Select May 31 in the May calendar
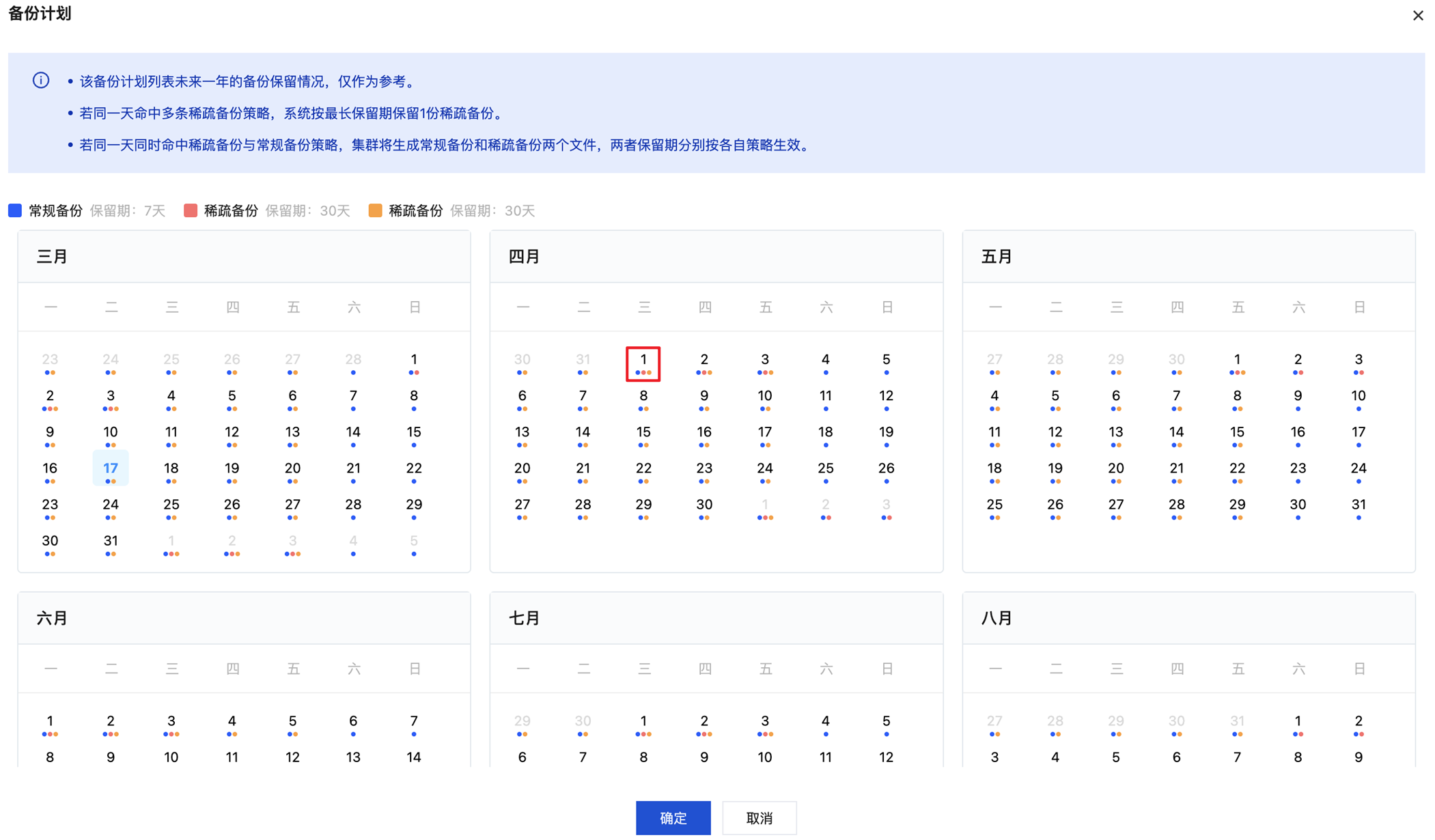The height and width of the screenshot is (840, 1435). tap(1359, 505)
